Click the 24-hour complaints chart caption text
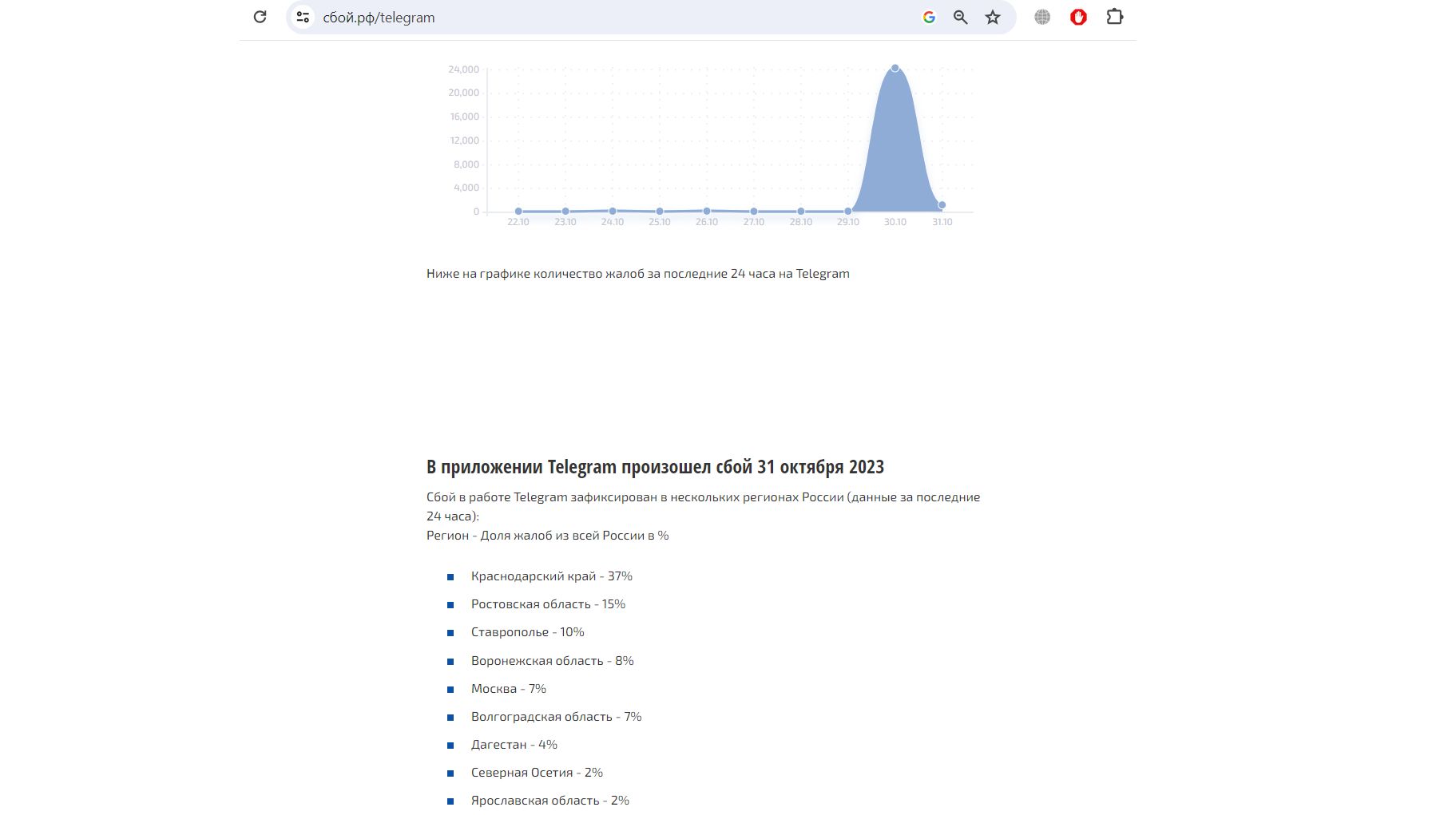Viewport: 1456px width, 815px height. [x=637, y=274]
